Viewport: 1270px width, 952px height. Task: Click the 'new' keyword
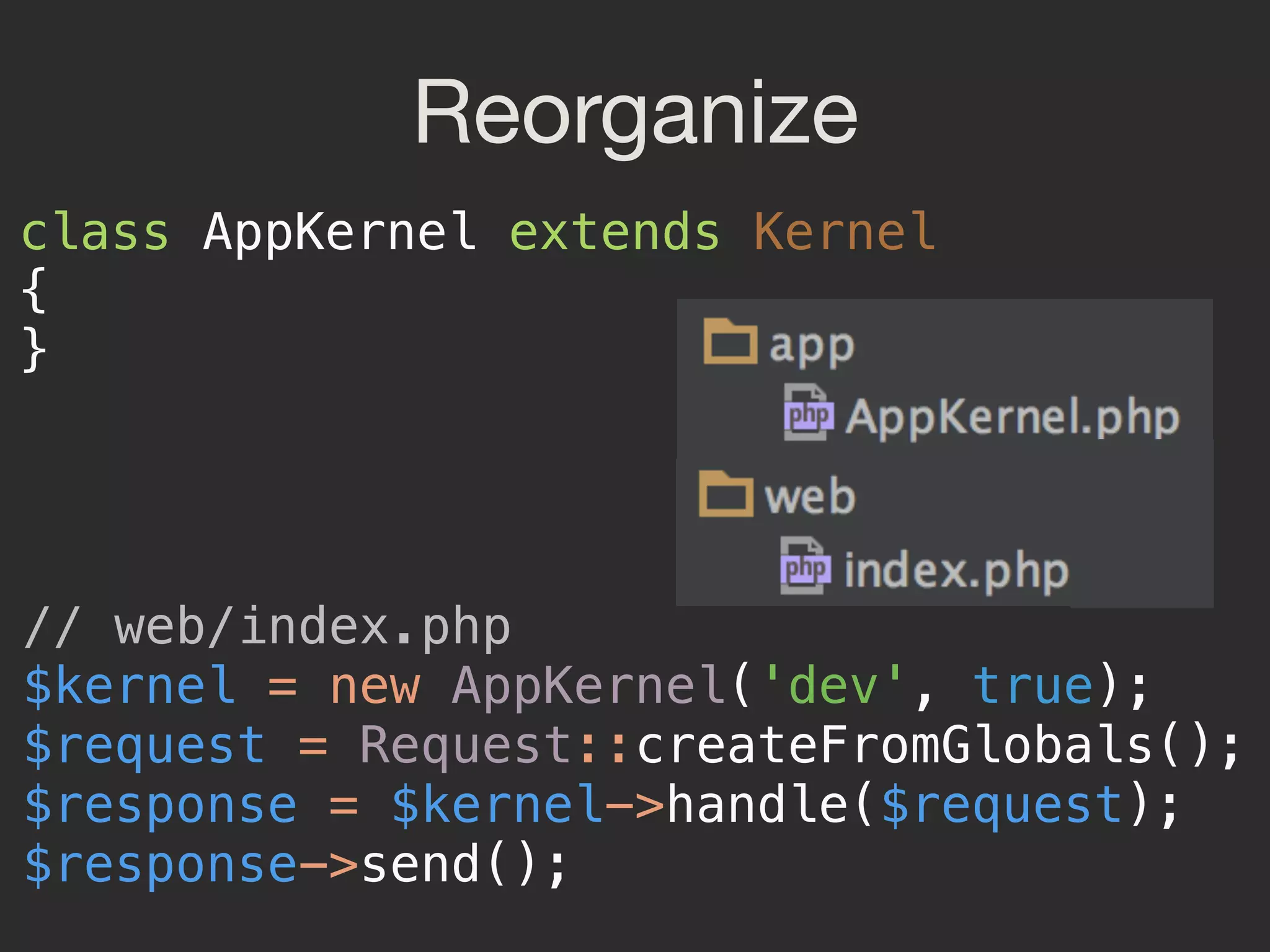375,688
